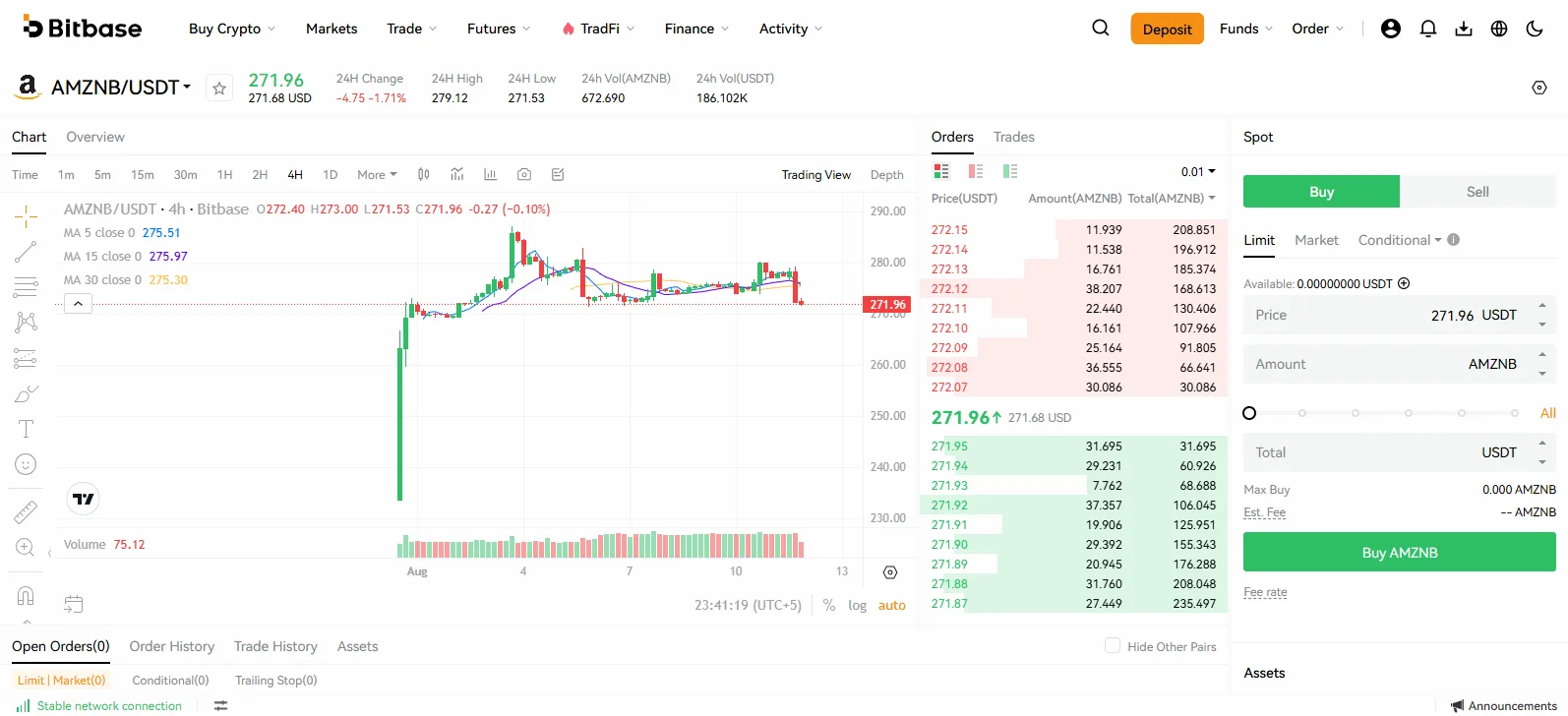Select the text annotation tool
The image size is (1568, 716).
click(26, 429)
